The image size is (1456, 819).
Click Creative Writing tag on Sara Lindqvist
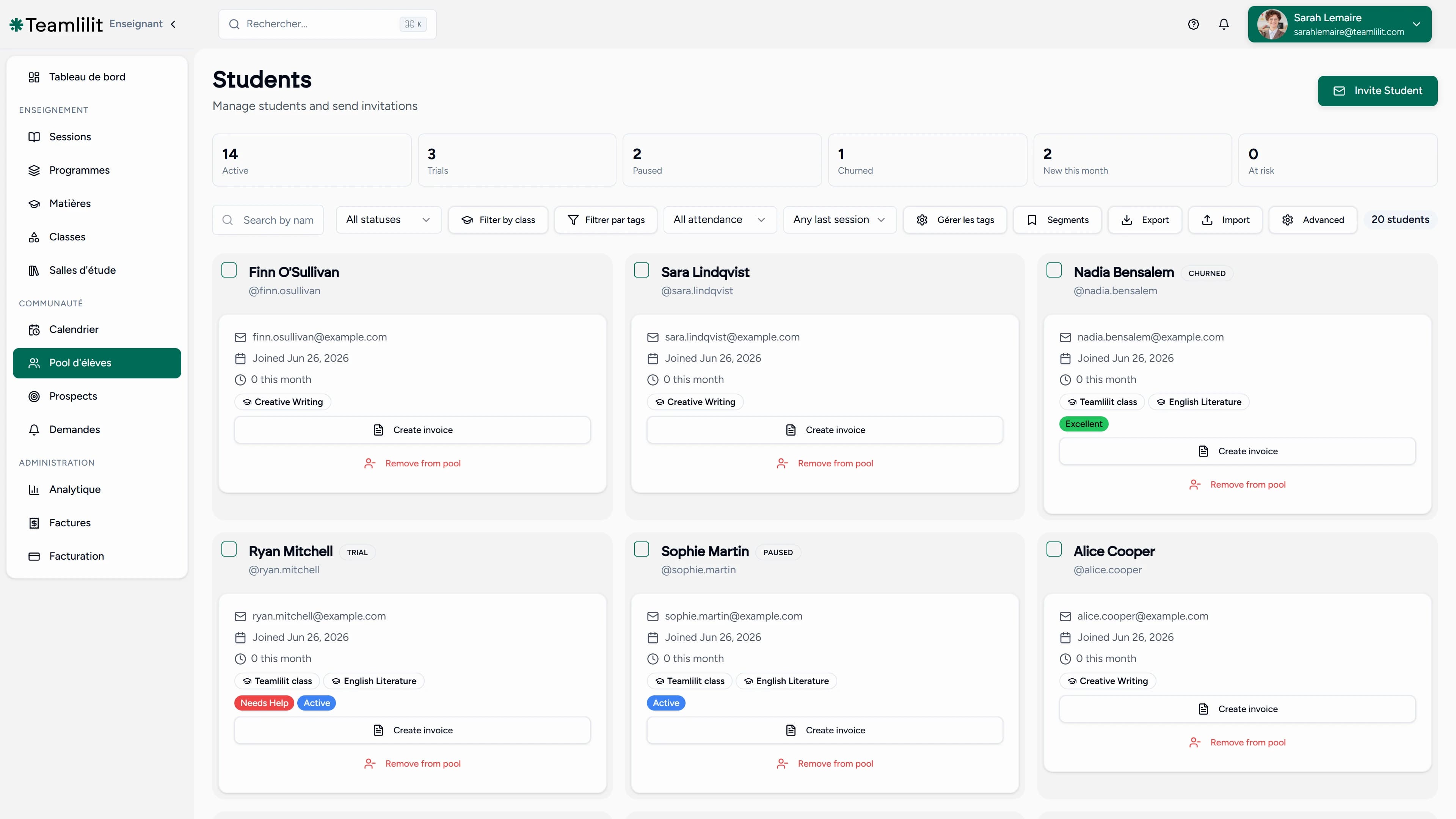(695, 402)
